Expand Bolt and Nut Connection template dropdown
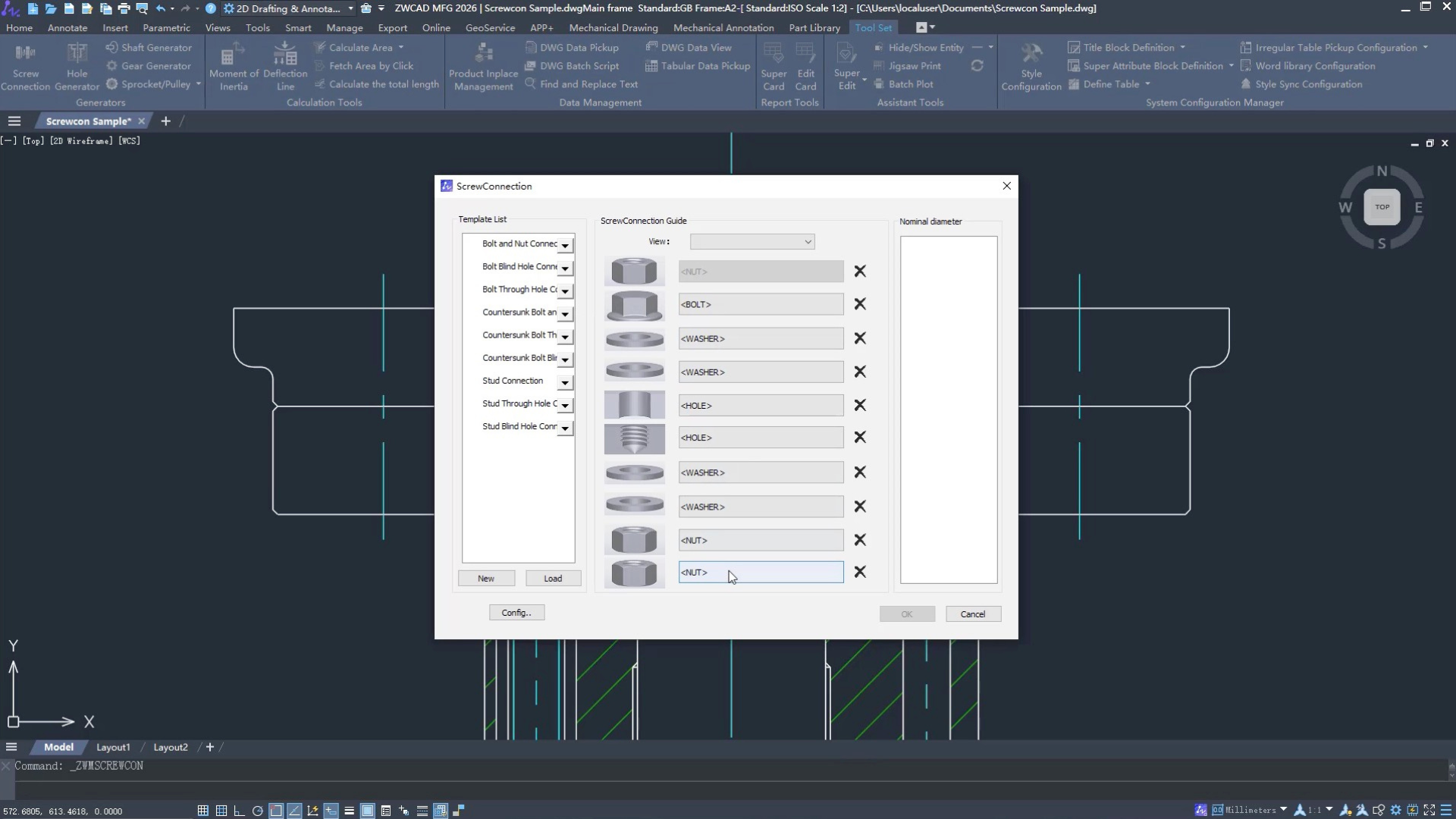 [565, 245]
